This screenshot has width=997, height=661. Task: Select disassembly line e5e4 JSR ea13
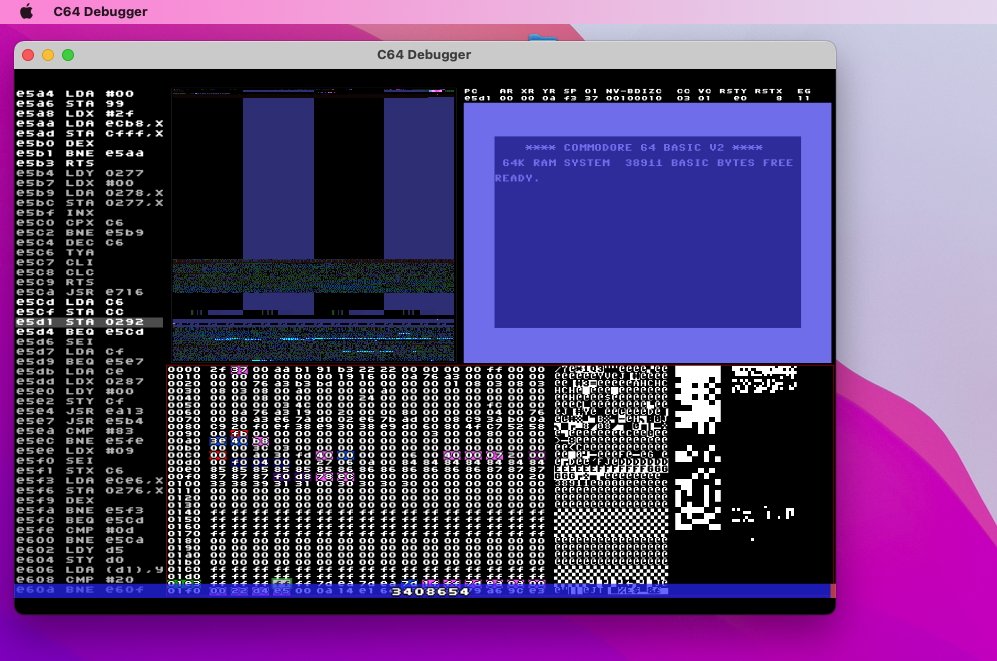pyautogui.click(x=80, y=411)
